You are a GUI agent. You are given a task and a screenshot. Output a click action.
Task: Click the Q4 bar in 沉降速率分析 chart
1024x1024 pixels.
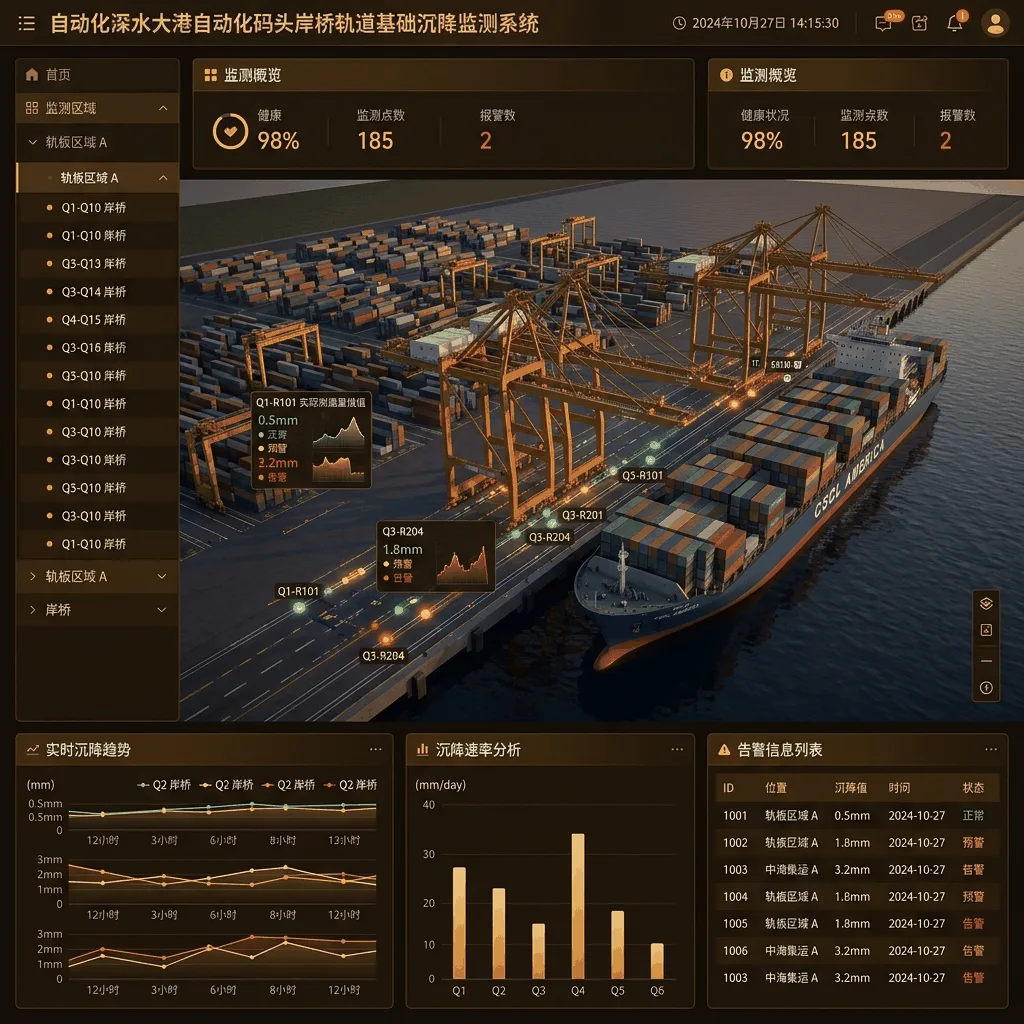point(578,906)
